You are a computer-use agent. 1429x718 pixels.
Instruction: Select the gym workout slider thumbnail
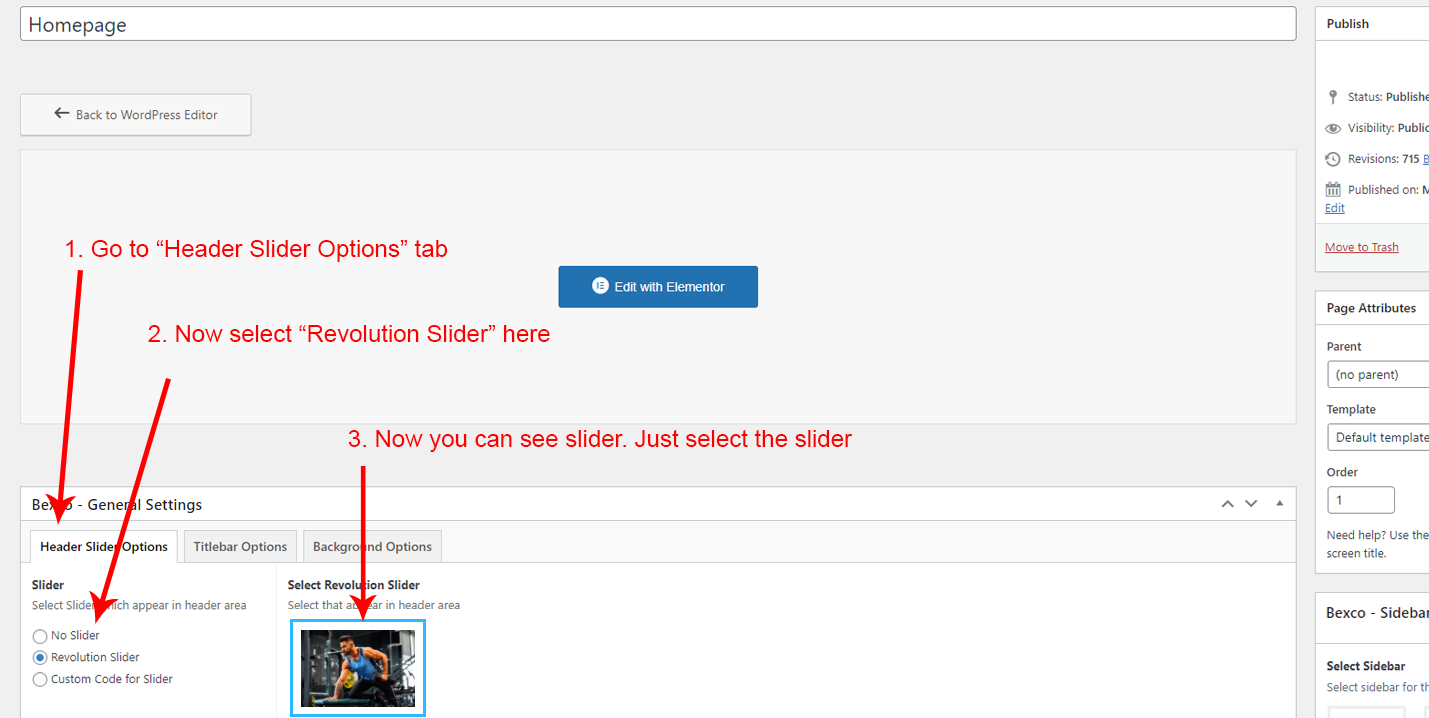358,668
